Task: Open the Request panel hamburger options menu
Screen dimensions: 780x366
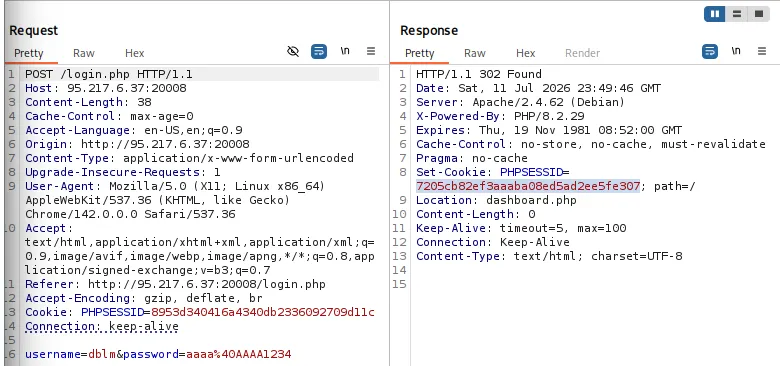Action: (371, 51)
